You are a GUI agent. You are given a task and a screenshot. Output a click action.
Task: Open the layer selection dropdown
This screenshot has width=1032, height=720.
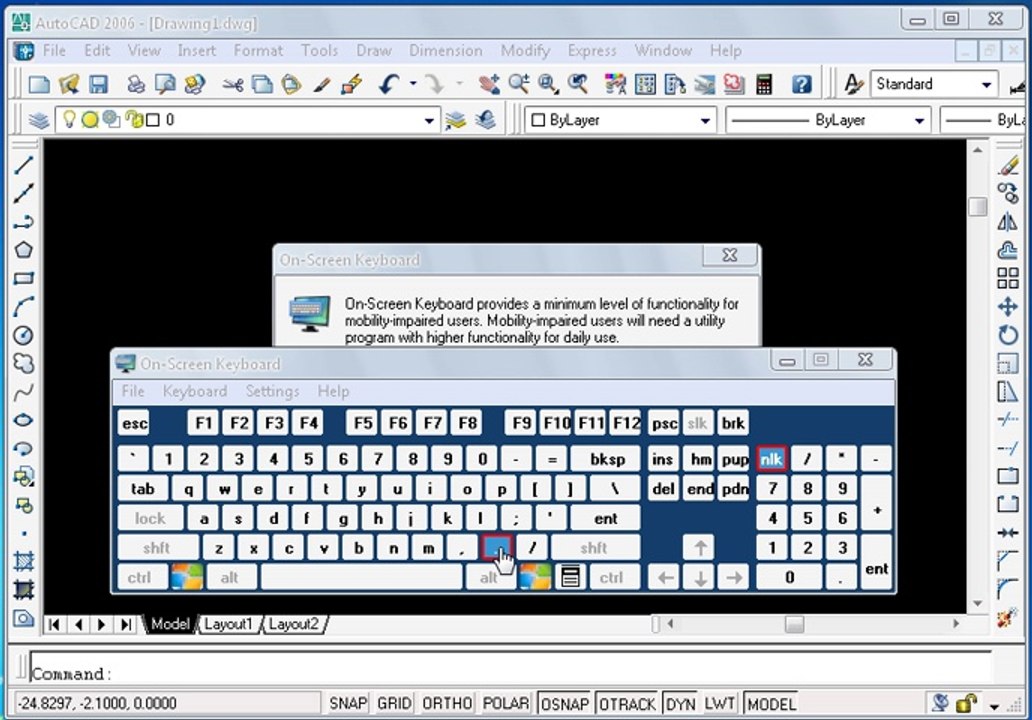pyautogui.click(x=428, y=120)
